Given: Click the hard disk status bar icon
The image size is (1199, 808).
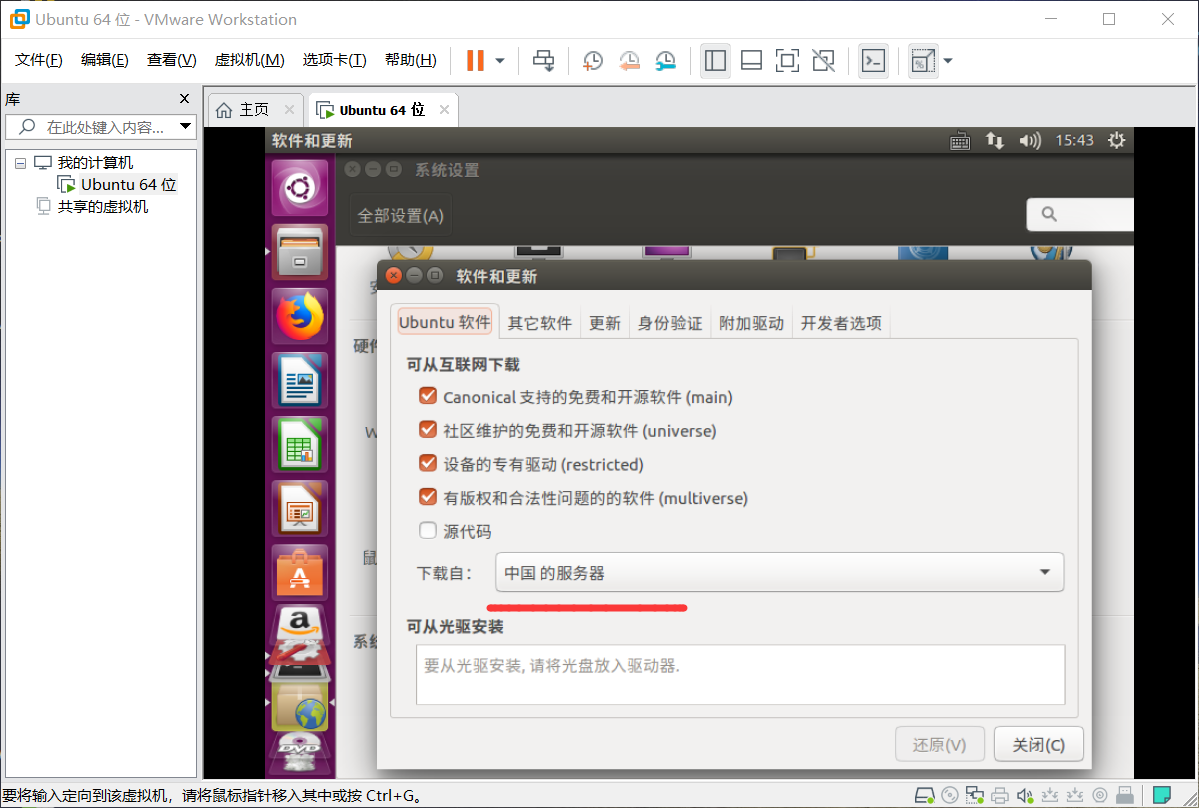Looking at the screenshot, I should pyautogui.click(x=924, y=796).
